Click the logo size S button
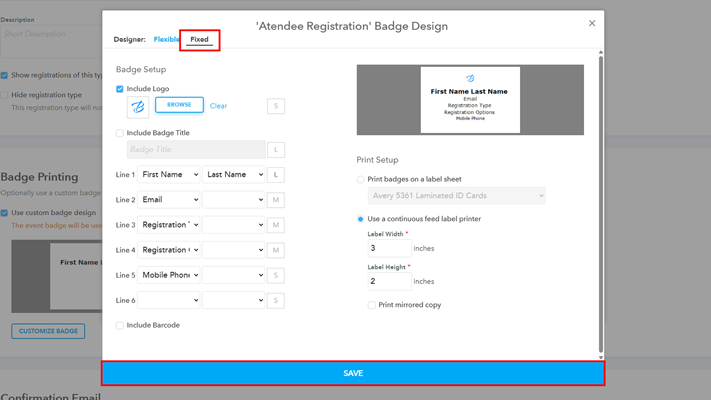711x400 pixels. point(276,106)
